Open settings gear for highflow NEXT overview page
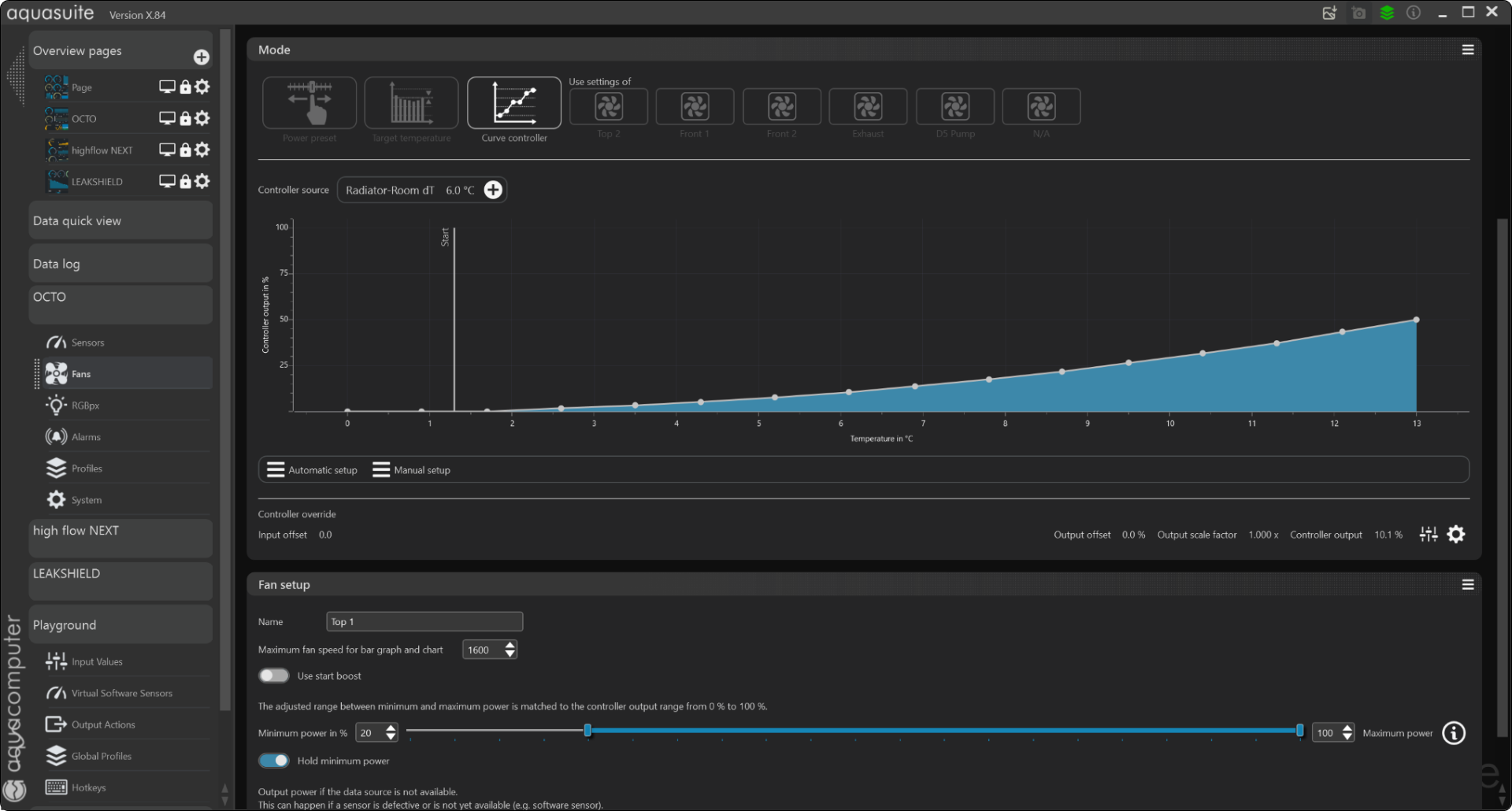The width and height of the screenshot is (1512, 811). tap(202, 150)
